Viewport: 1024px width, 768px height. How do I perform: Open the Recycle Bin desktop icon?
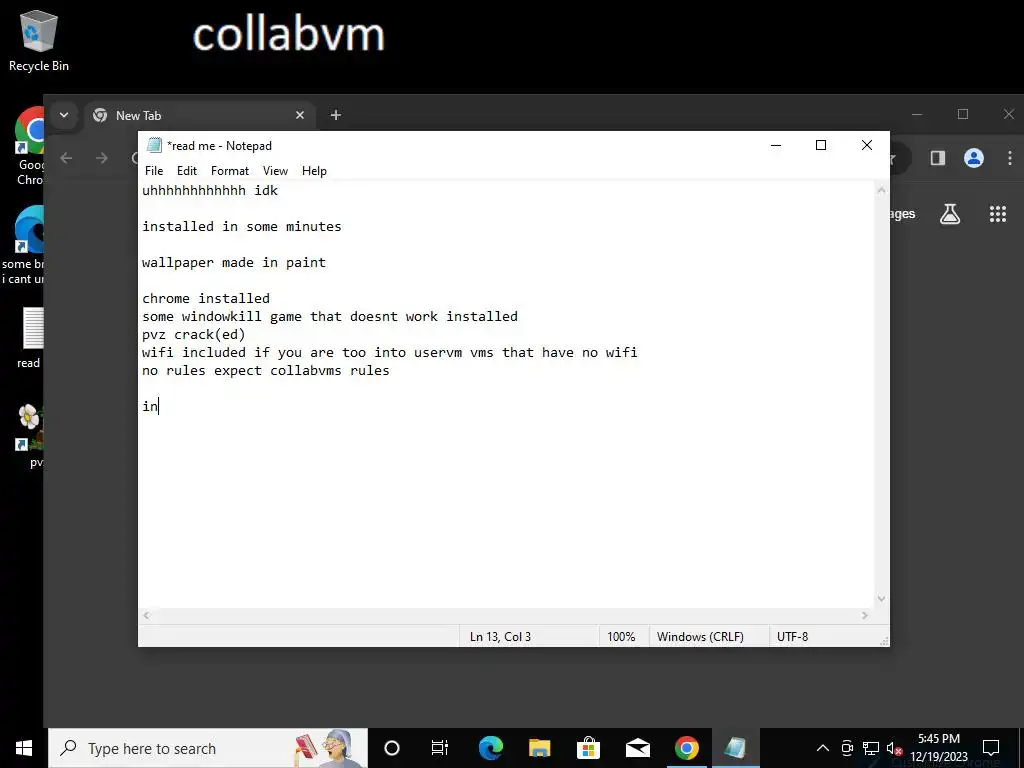(39, 40)
